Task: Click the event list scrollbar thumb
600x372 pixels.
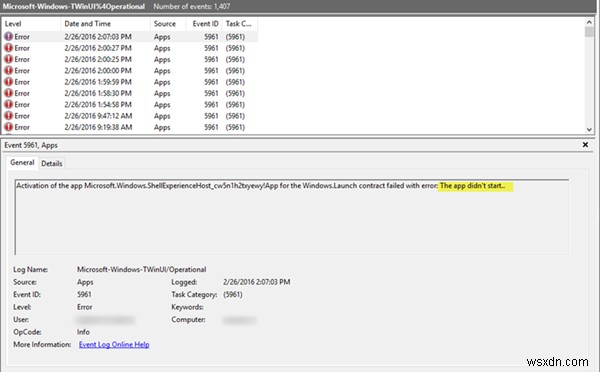Action: (x=589, y=32)
